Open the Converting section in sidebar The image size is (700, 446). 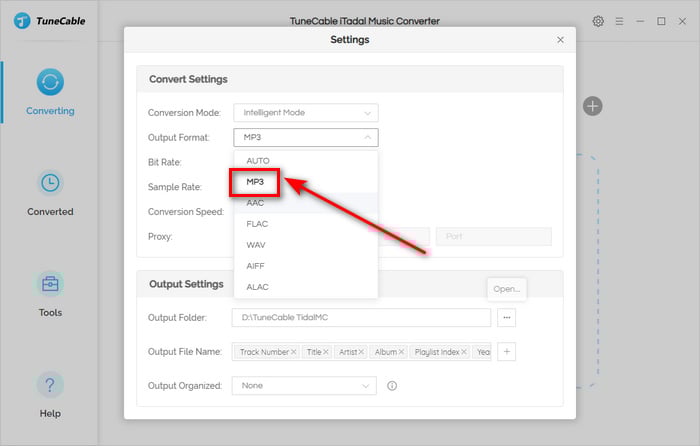[x=50, y=92]
